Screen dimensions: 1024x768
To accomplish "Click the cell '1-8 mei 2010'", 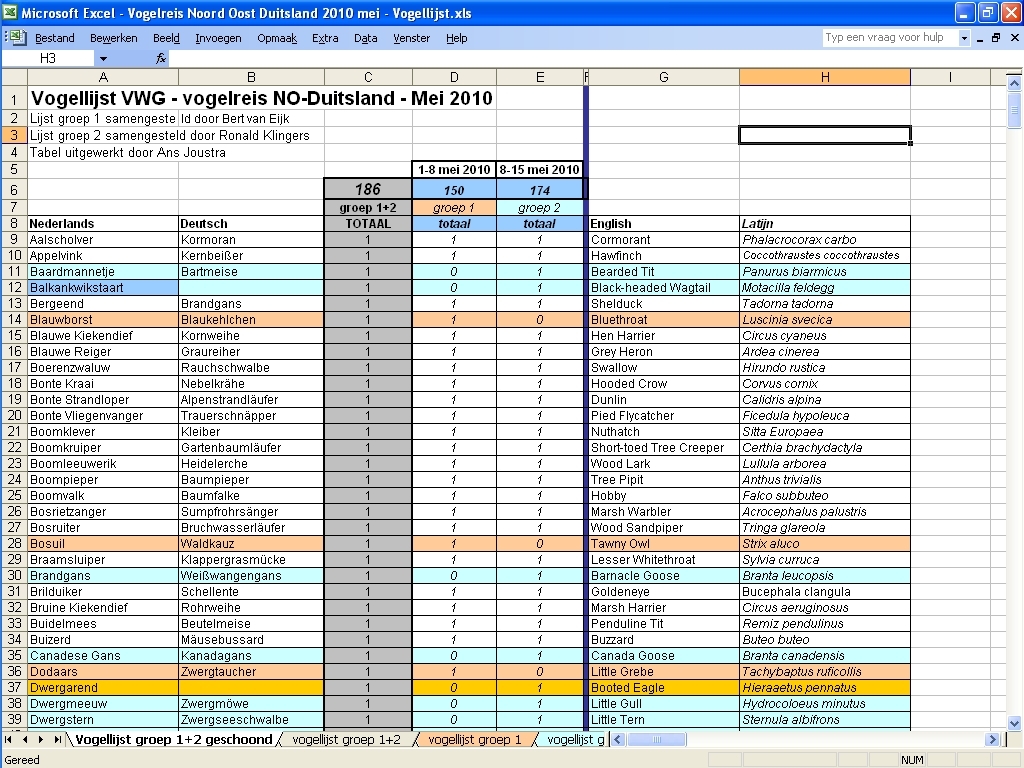I will pyautogui.click(x=455, y=170).
